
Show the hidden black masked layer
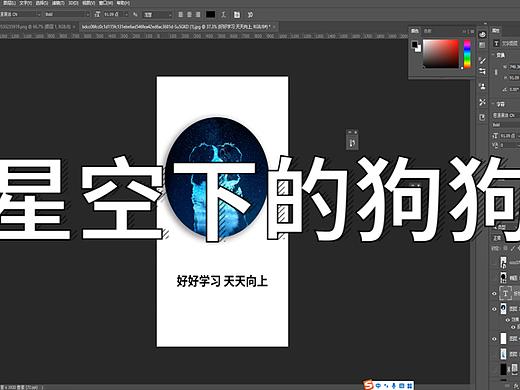[x=494, y=369]
